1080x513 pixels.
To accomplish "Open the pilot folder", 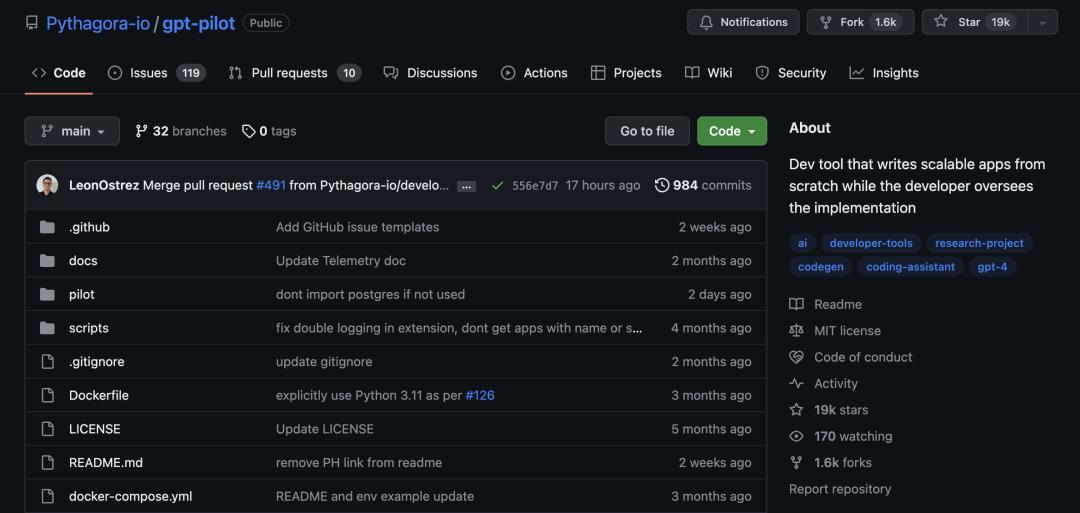I will (x=81, y=294).
